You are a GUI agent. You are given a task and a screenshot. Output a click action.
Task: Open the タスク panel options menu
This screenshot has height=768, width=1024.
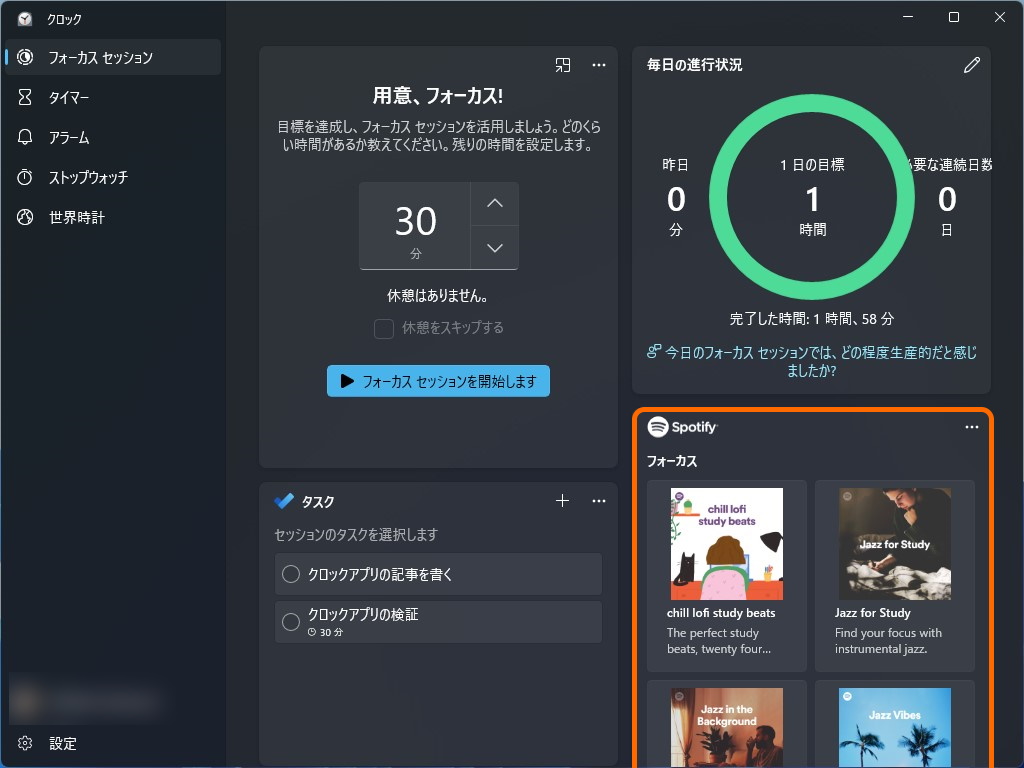[599, 501]
